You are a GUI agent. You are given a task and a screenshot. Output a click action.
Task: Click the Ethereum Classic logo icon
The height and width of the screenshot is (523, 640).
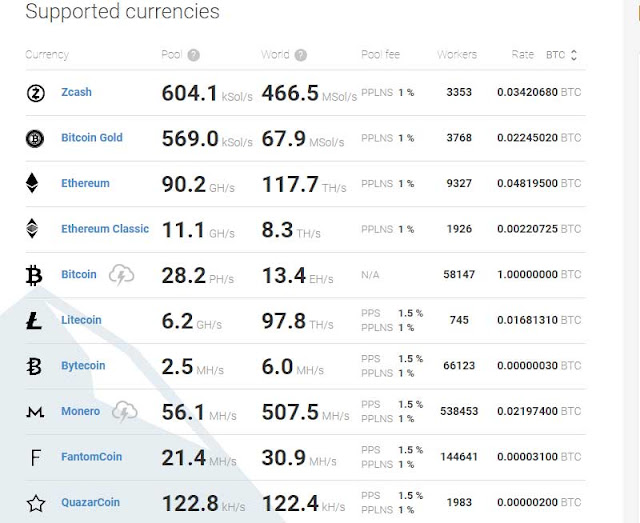click(x=32, y=228)
